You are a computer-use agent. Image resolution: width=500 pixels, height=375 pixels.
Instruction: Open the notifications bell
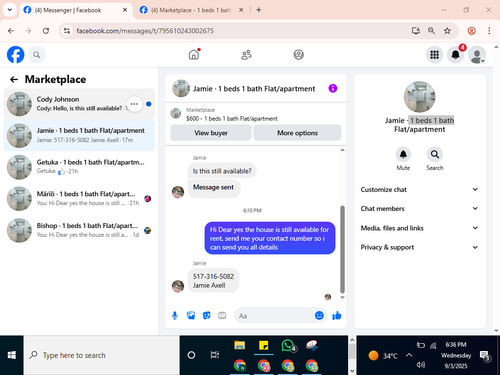click(456, 55)
